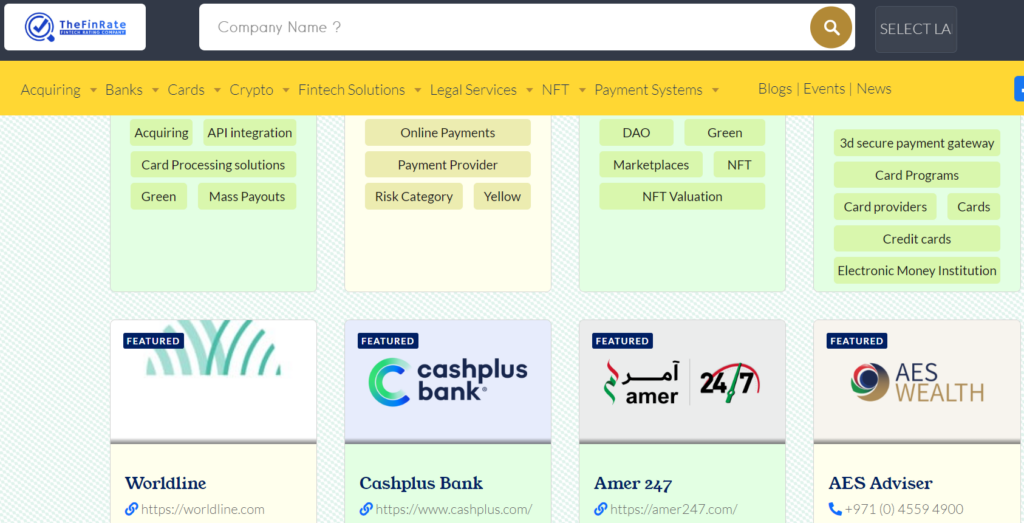This screenshot has width=1024, height=523.
Task: Open the Cashplus Bank logo image
Action: click(x=447, y=381)
